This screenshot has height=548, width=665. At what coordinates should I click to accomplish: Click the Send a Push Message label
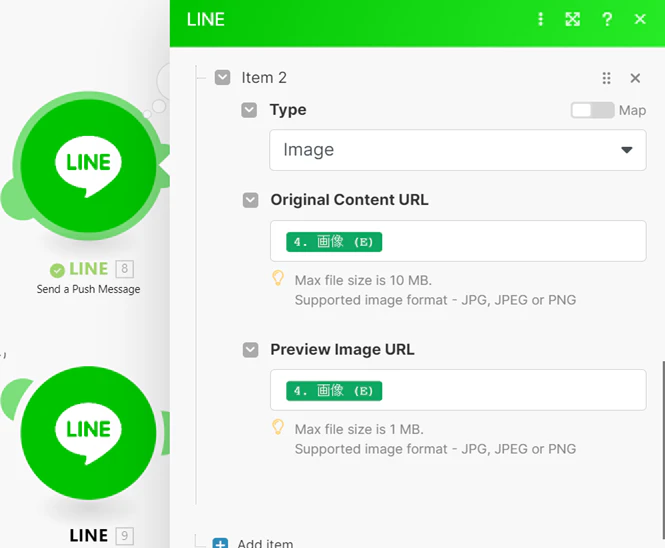point(88,289)
